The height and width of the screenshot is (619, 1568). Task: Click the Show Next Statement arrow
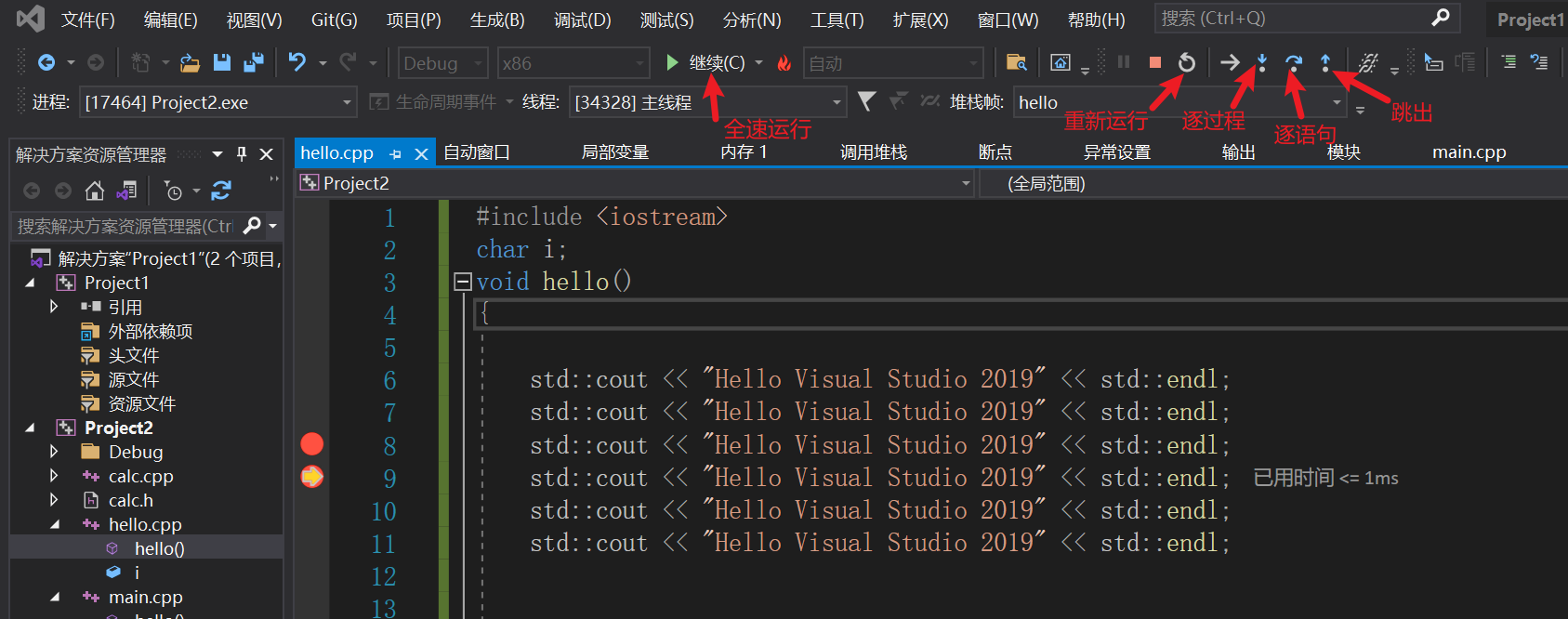coord(1230,62)
